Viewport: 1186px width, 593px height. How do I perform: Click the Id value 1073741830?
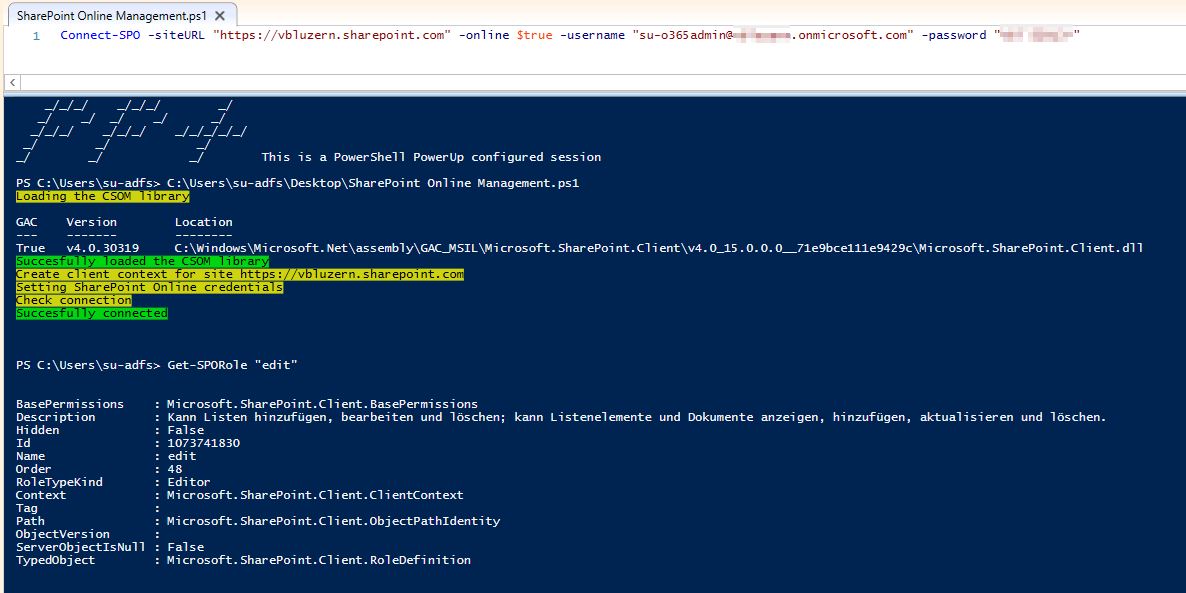[x=203, y=443]
